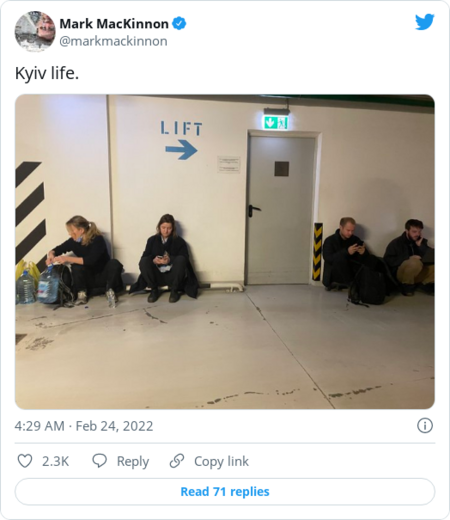
Task: Open the @markmackinnon handle link
Action: pos(113,41)
